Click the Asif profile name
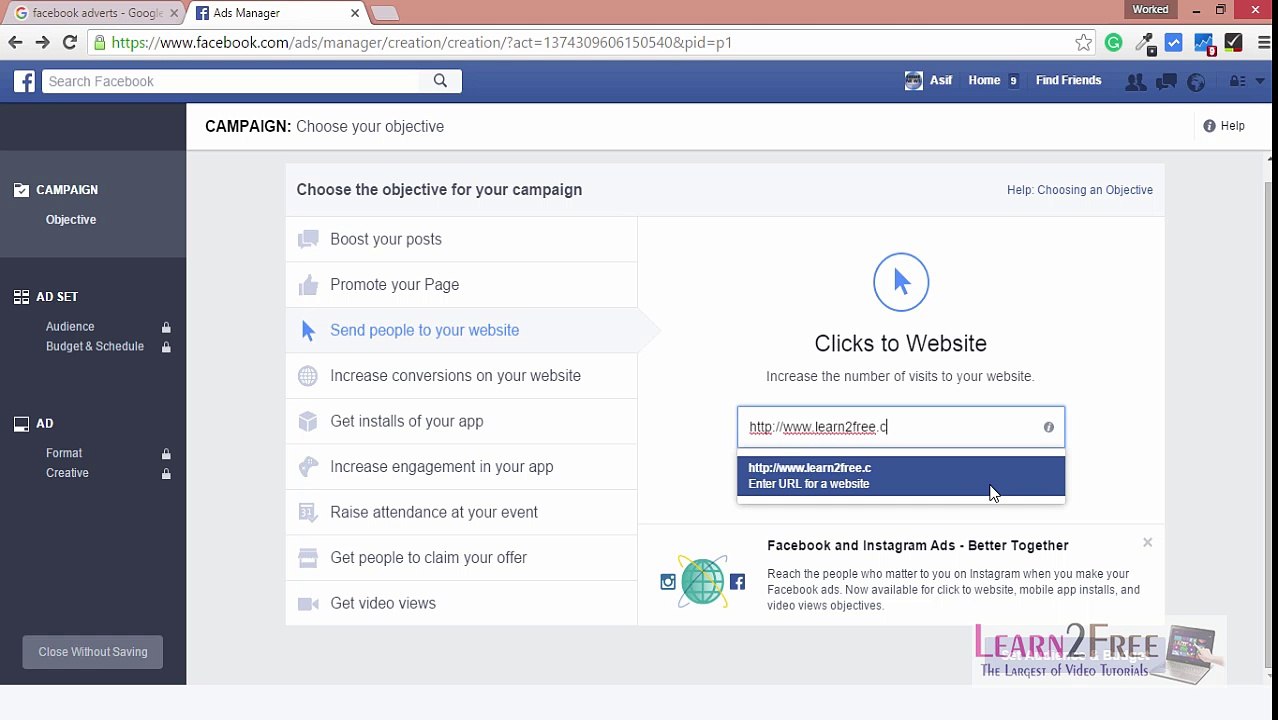The width and height of the screenshot is (1278, 720). [941, 81]
